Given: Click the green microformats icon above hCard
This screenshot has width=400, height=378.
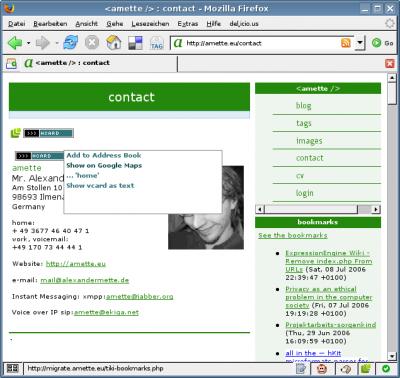Looking at the screenshot, I should 16,133.
